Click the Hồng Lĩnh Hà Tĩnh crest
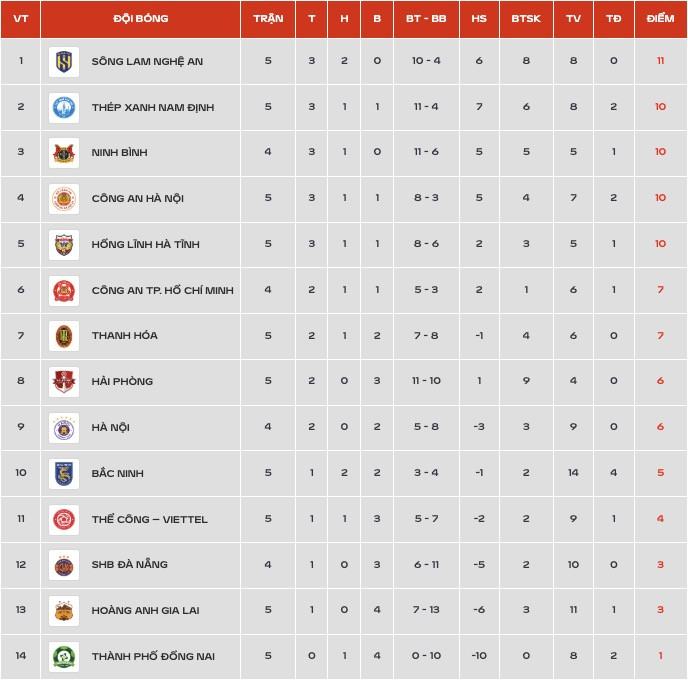 tap(64, 245)
